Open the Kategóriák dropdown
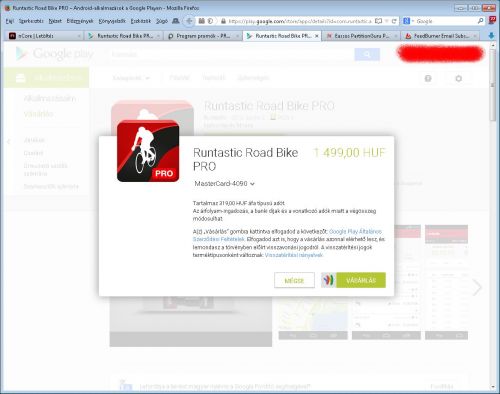 [131, 78]
